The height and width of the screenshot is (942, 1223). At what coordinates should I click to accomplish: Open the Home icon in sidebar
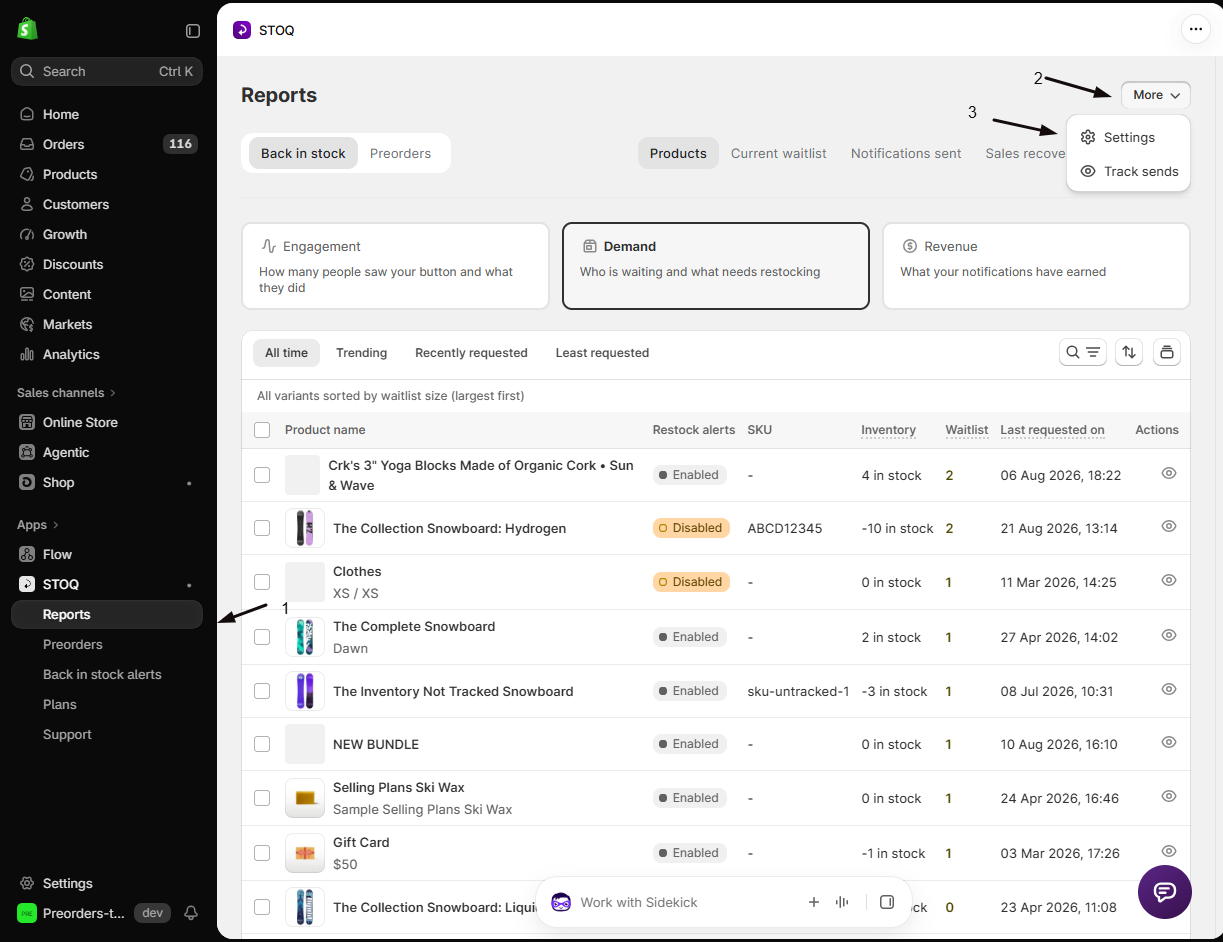click(27, 114)
